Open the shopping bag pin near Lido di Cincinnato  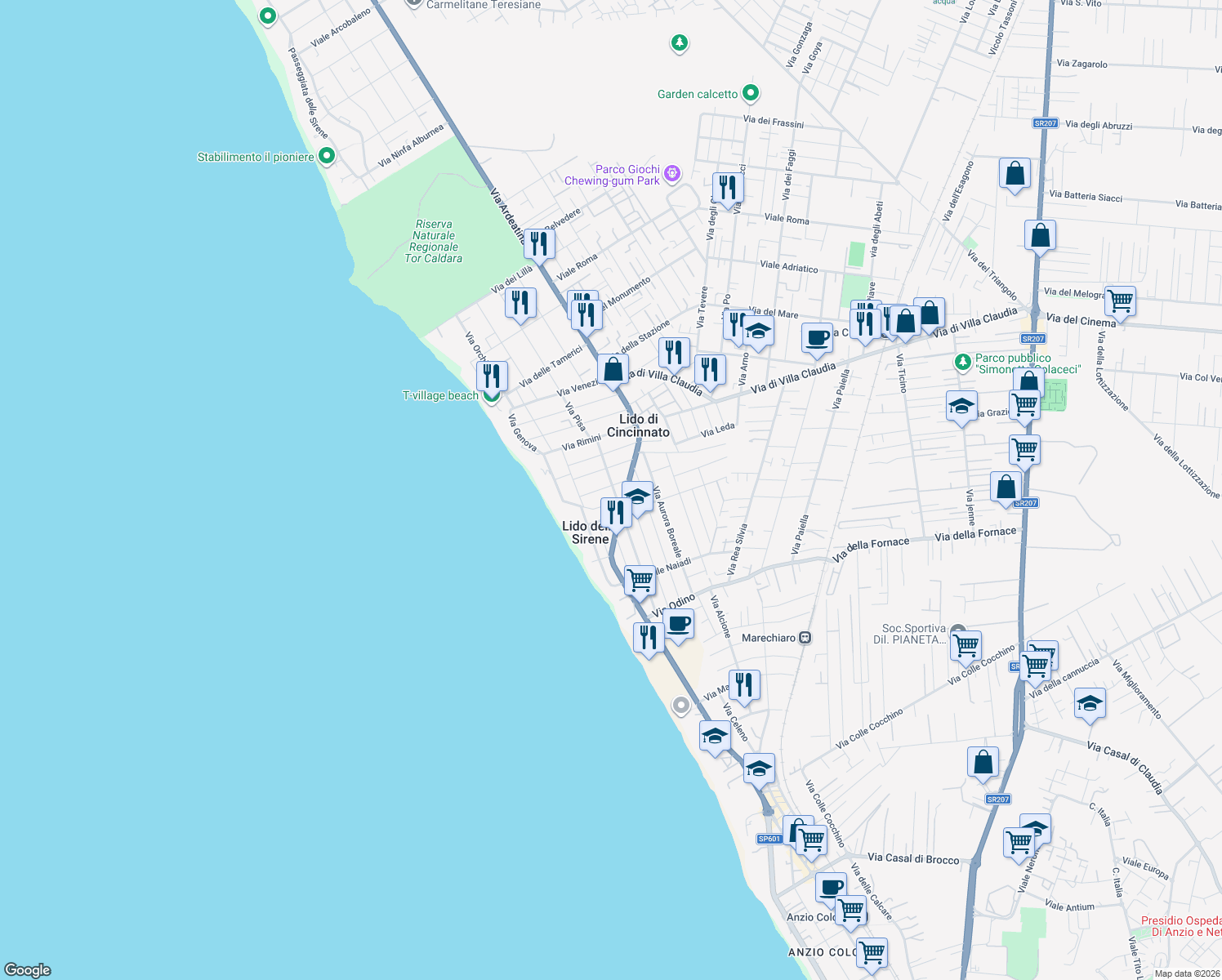pyautogui.click(x=614, y=369)
